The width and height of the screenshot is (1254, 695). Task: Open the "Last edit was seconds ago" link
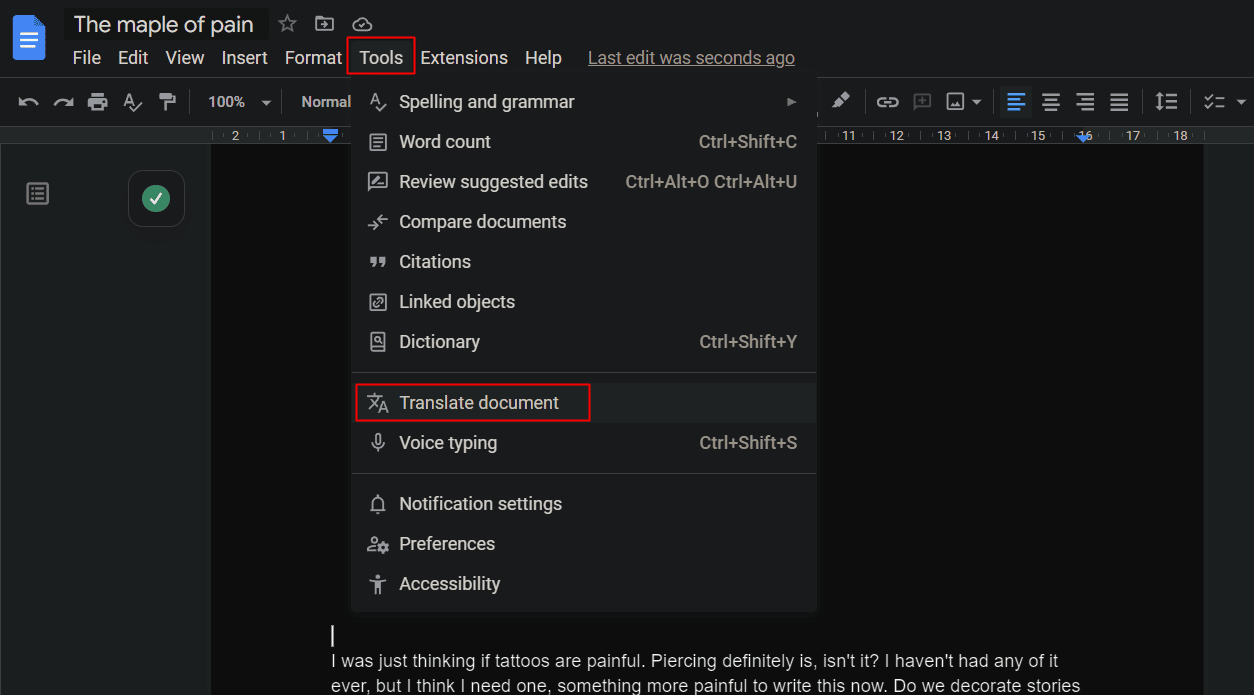[691, 58]
